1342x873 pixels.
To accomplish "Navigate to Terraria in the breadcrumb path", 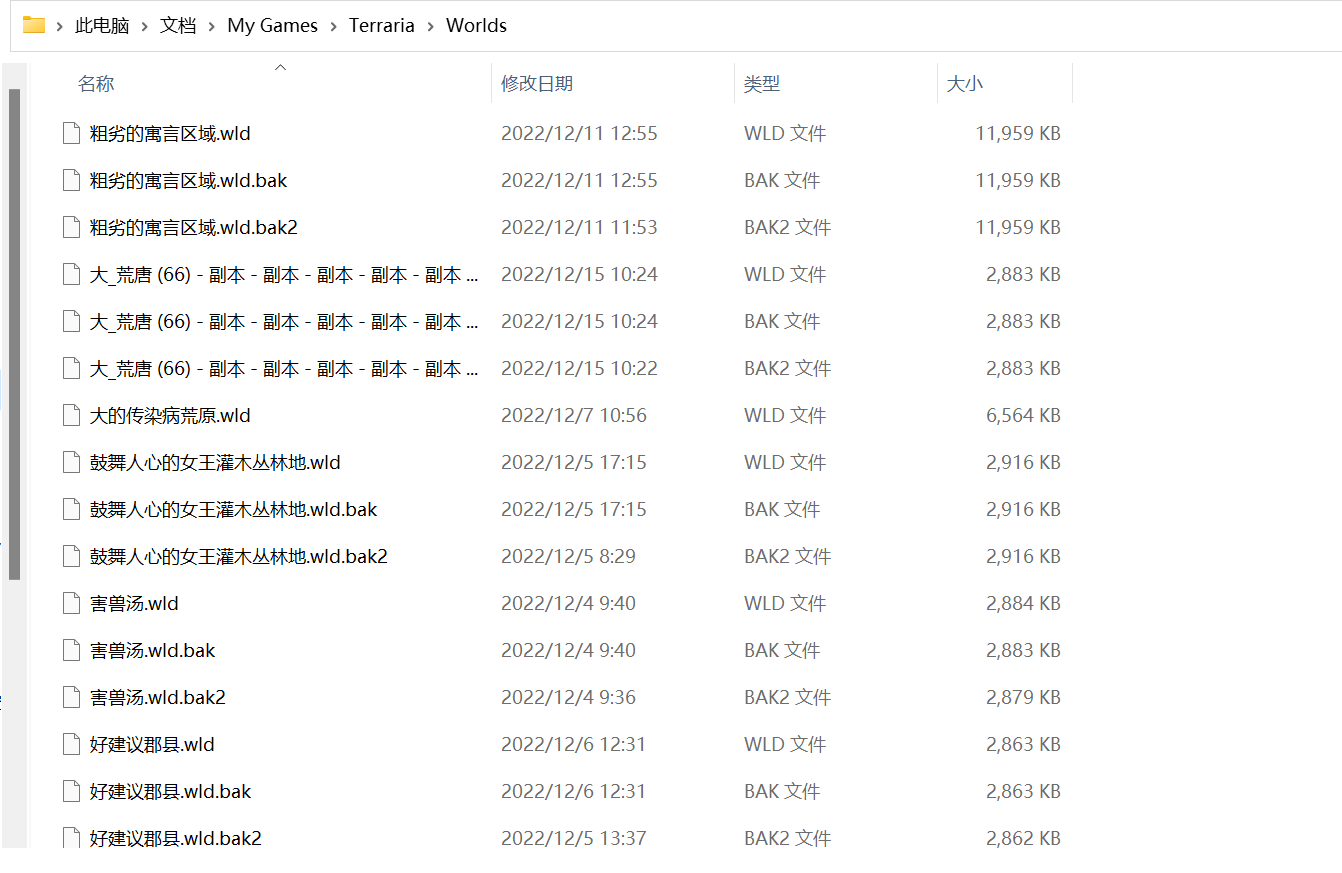I will [x=381, y=26].
